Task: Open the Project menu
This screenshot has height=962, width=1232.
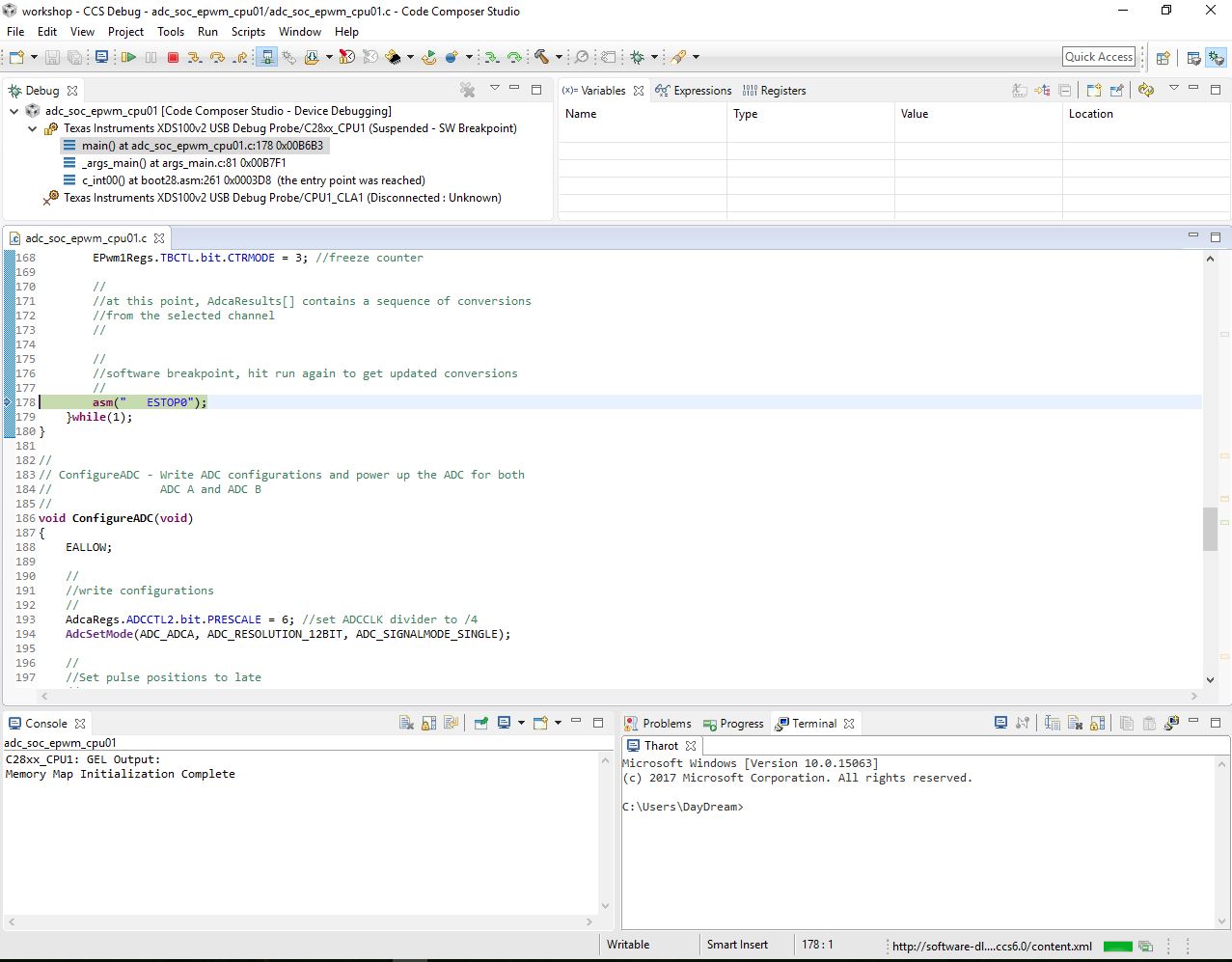Action: coord(125,31)
